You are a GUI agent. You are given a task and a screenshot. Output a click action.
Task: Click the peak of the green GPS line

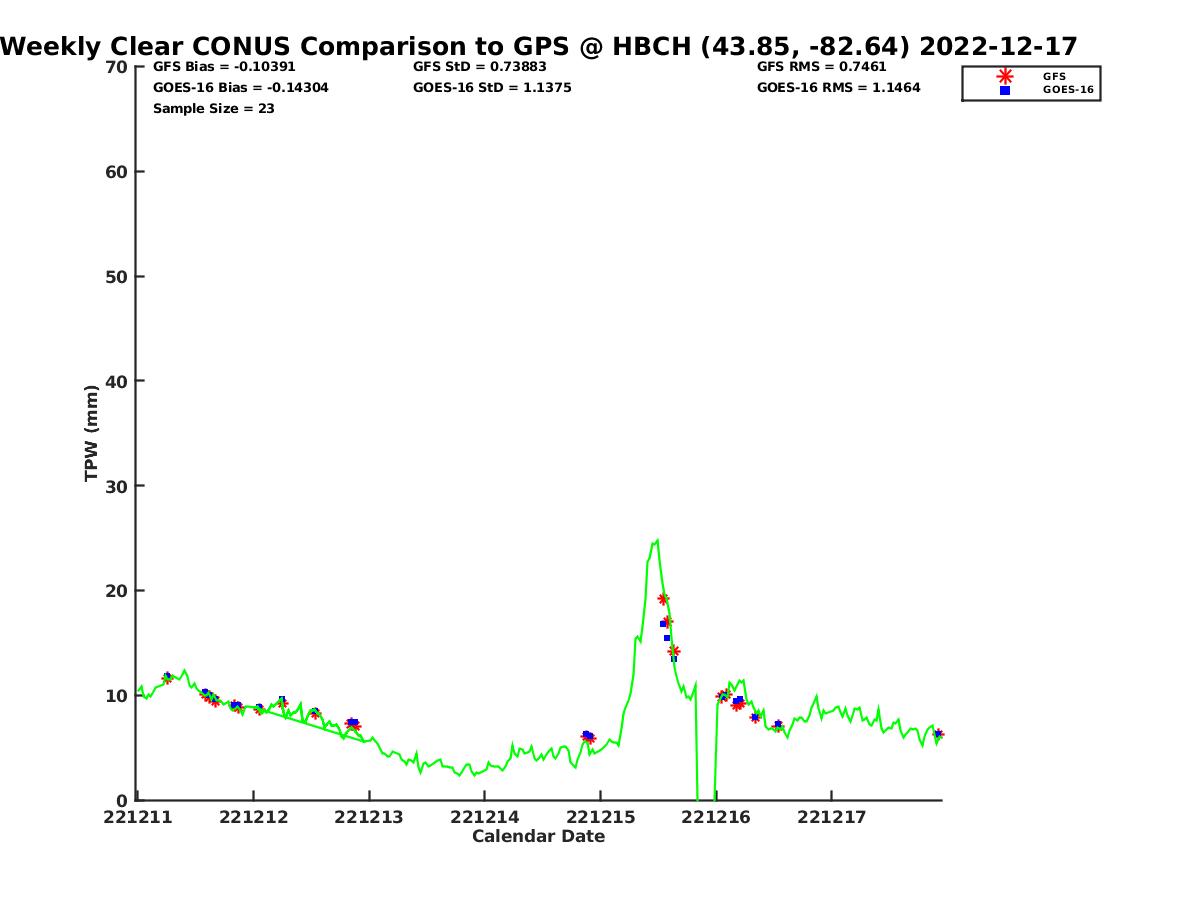tap(656, 541)
